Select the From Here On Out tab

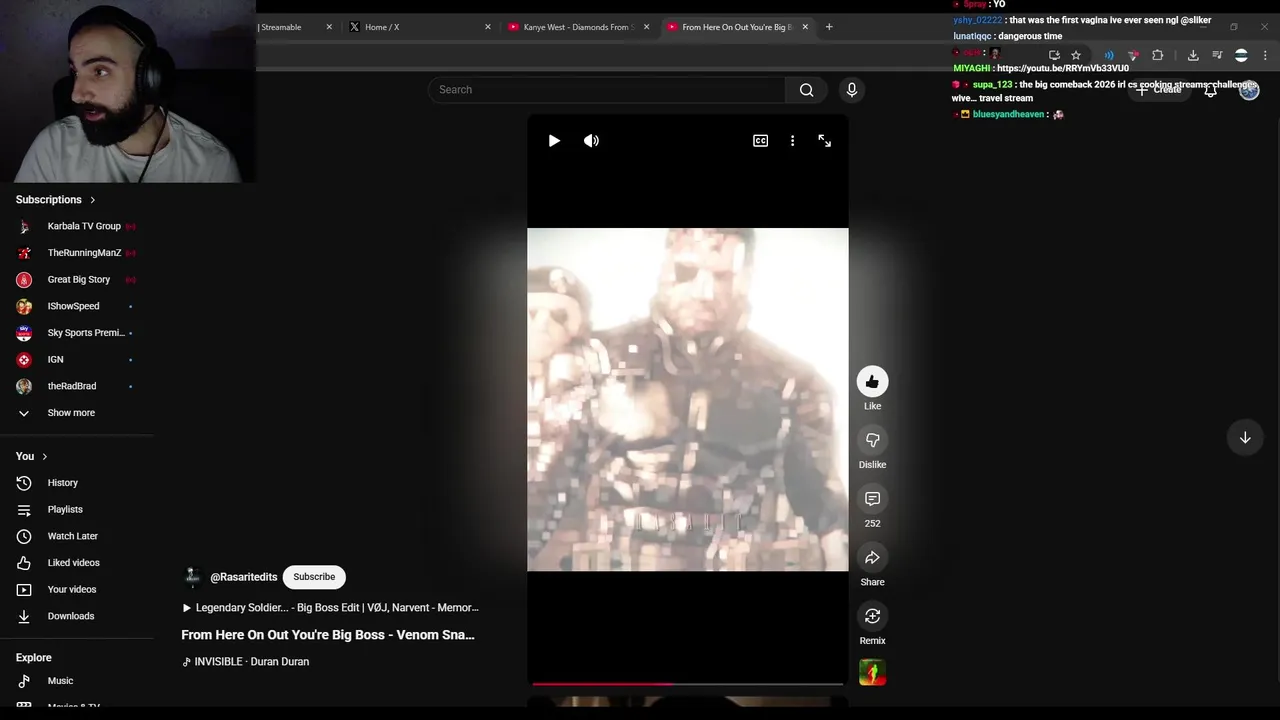[738, 27]
